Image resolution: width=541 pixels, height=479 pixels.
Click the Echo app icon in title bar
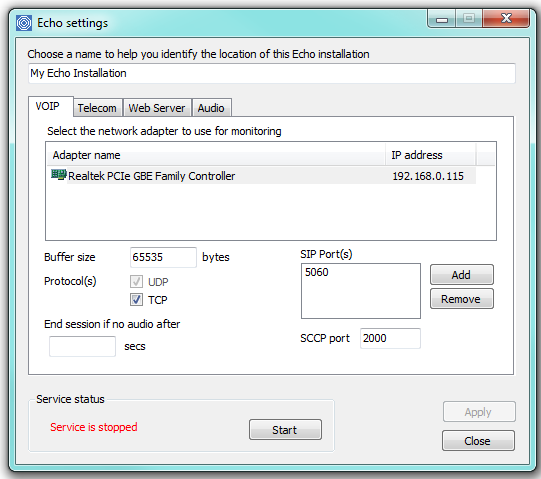tap(24, 23)
